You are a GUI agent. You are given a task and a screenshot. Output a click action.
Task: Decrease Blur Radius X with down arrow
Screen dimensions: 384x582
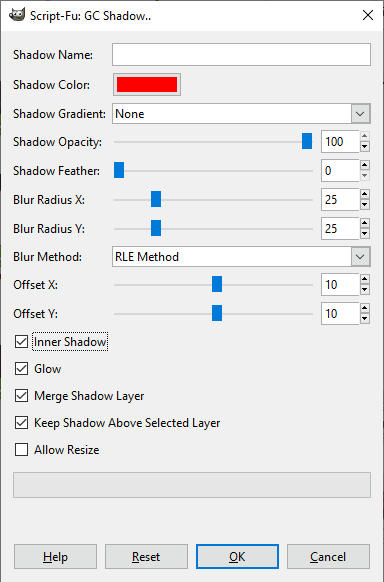tap(365, 205)
